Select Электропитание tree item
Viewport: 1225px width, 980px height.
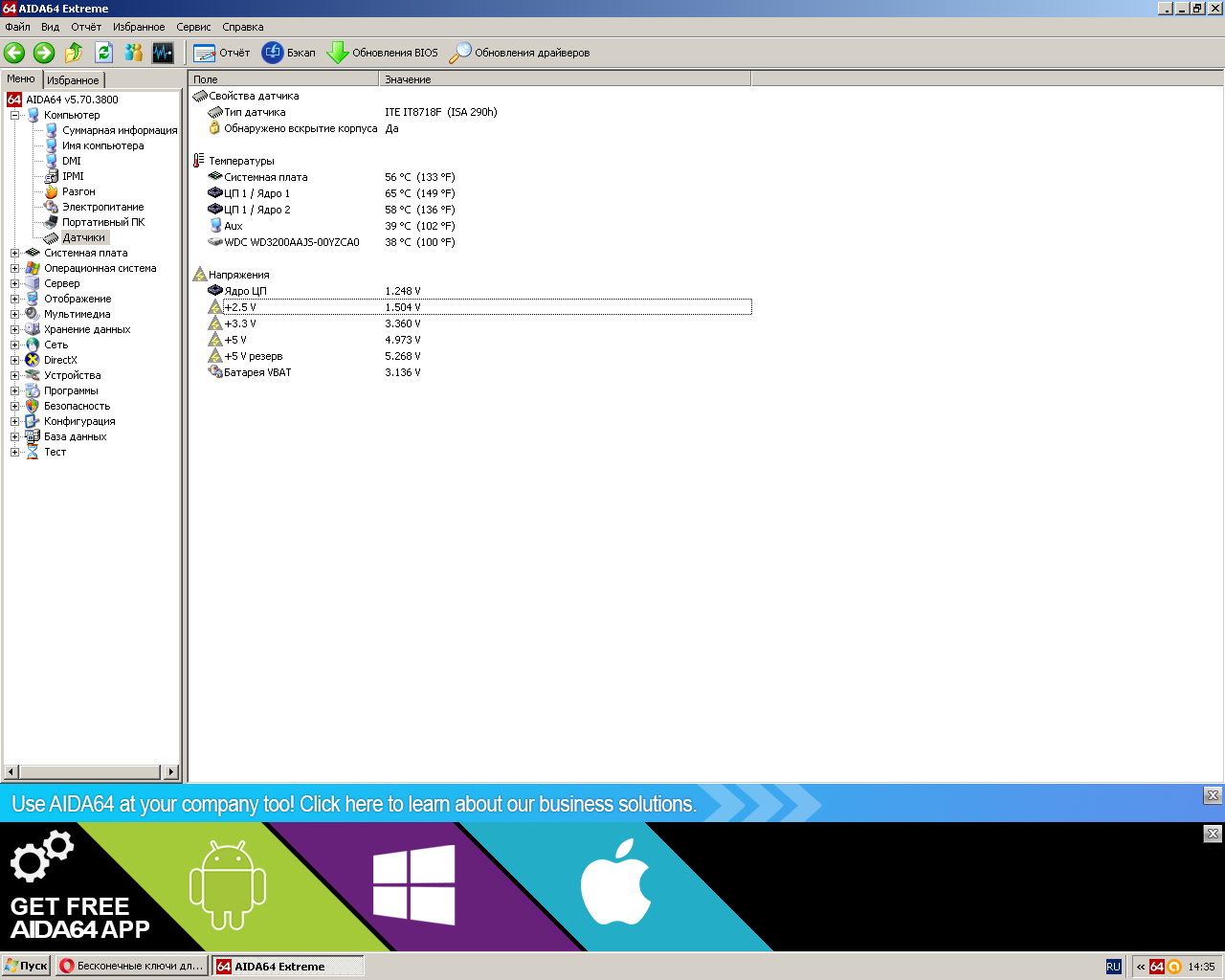click(x=102, y=207)
